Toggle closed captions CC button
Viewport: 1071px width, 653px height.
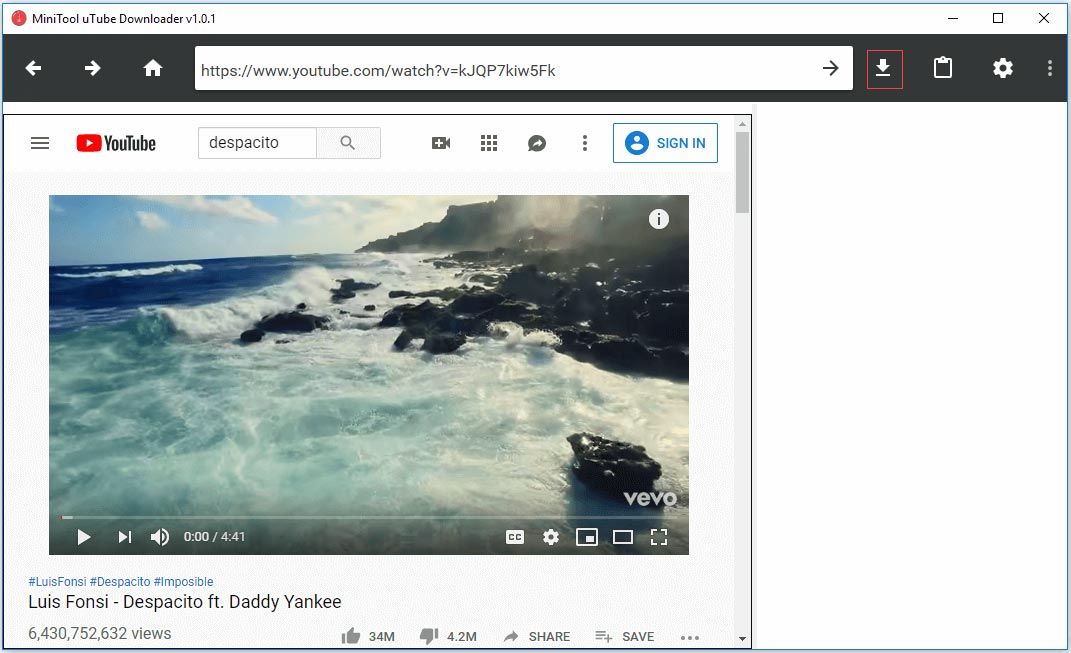click(515, 537)
